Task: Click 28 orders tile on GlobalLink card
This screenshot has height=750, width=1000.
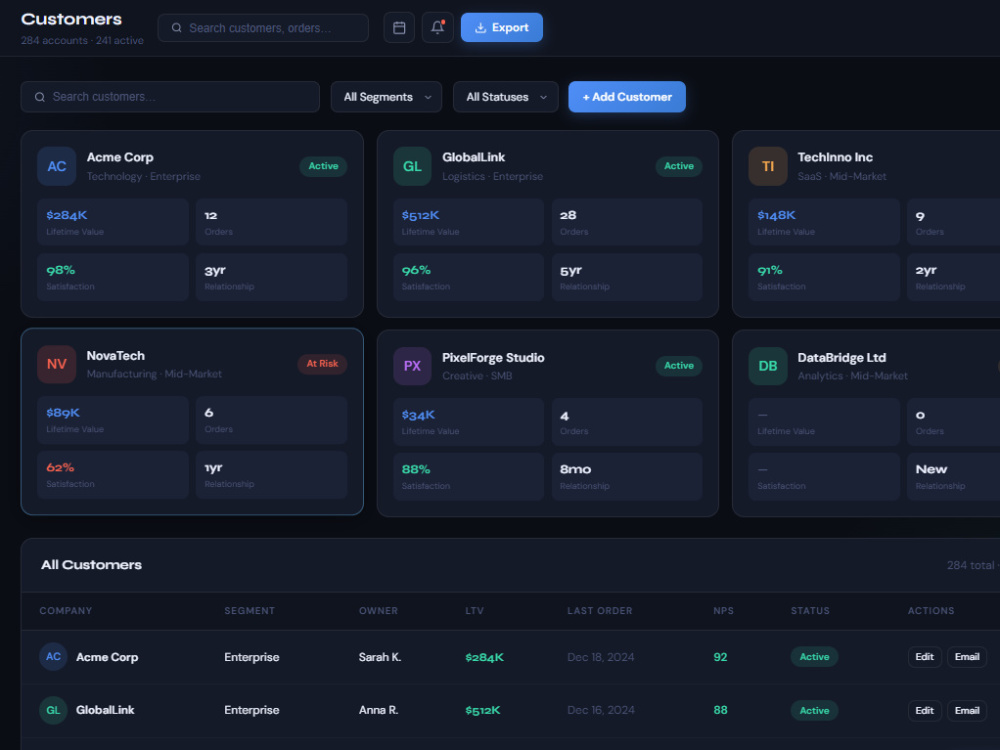Action: click(627, 222)
